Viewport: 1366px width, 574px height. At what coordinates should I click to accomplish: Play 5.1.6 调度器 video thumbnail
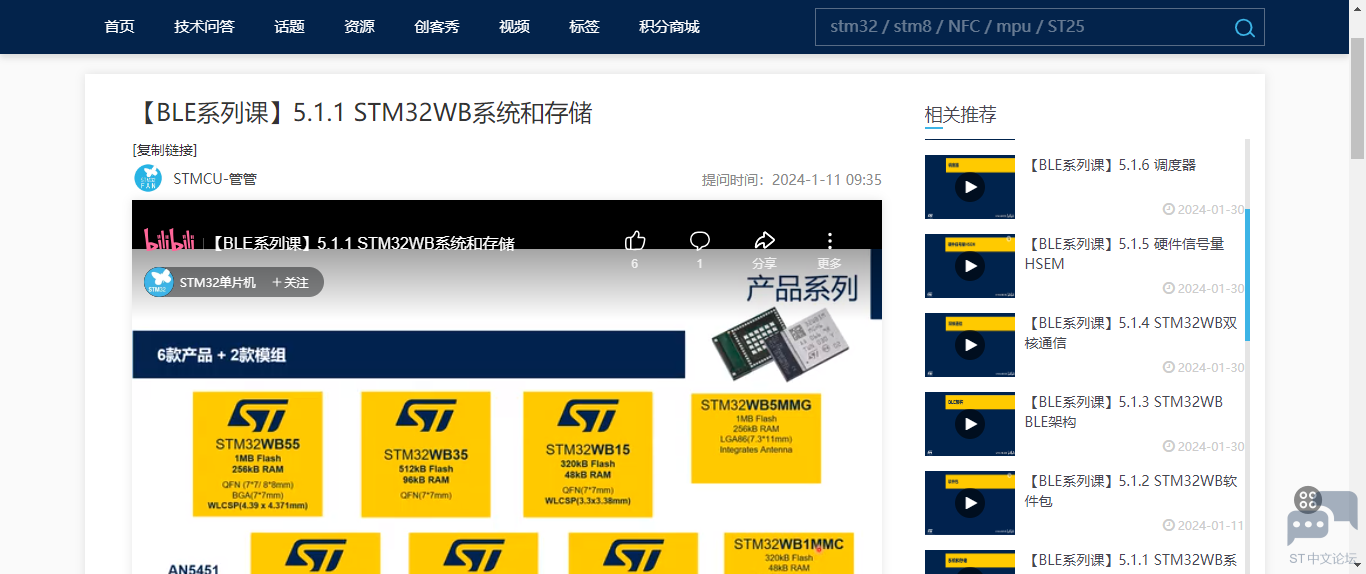click(x=969, y=187)
